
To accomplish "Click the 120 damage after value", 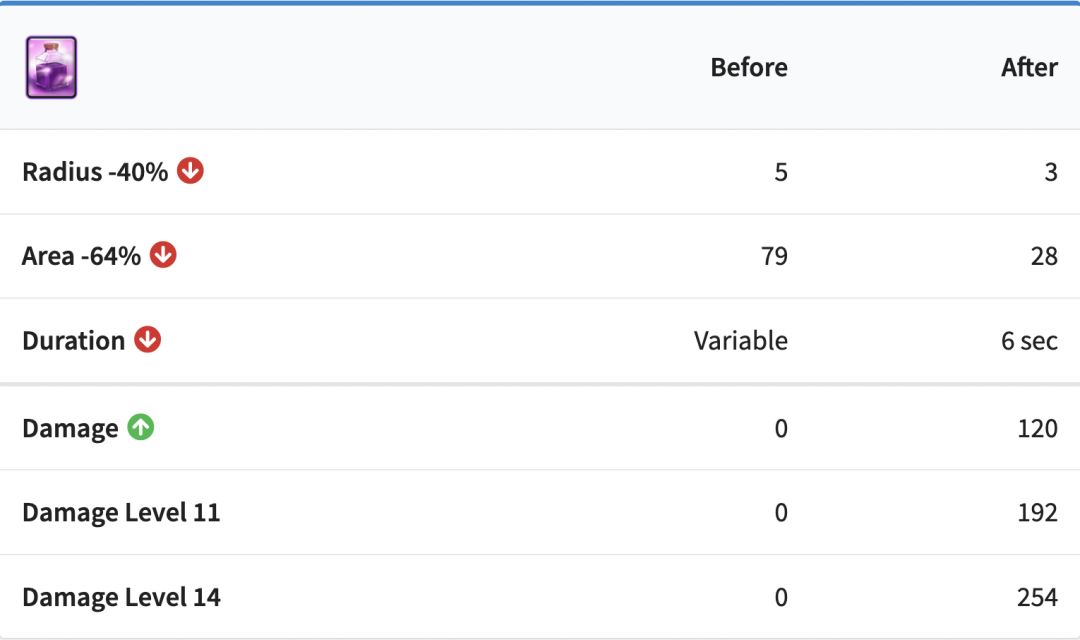I will point(1037,429).
